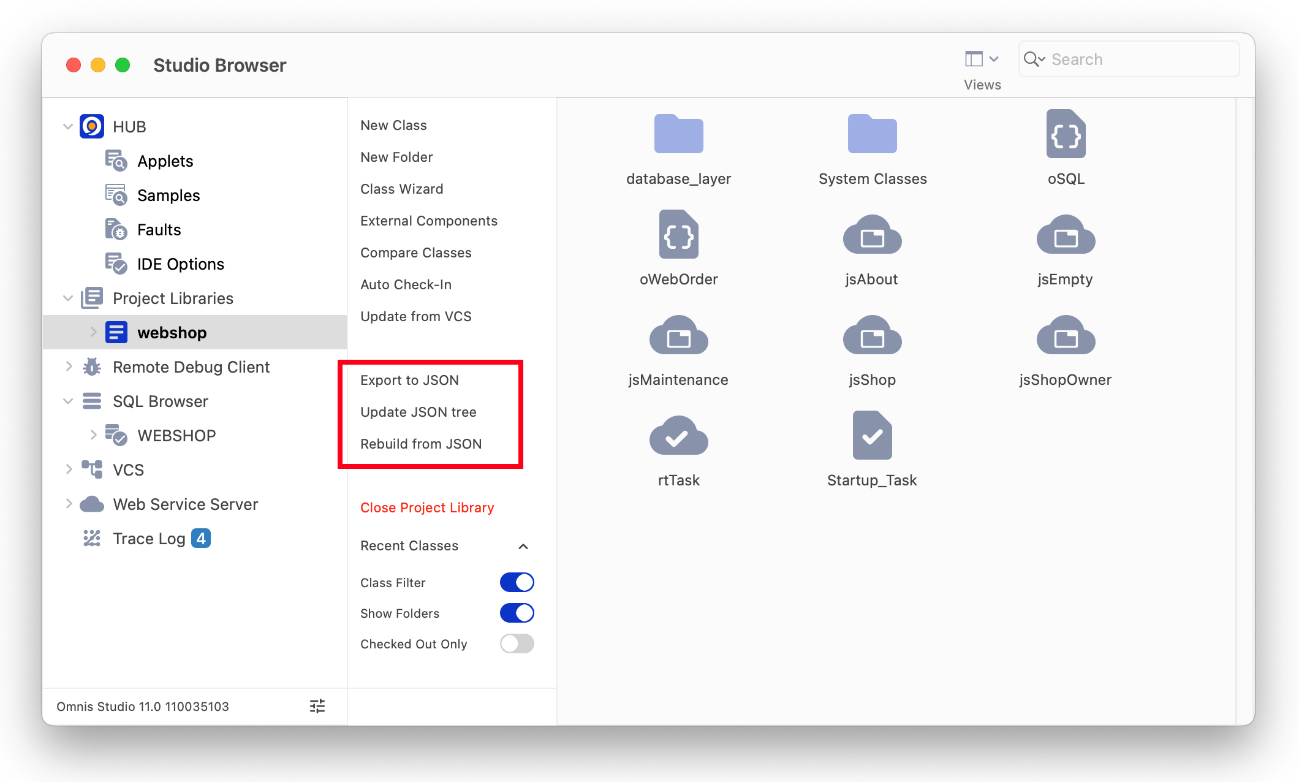Open the settings sliders icon in status bar
This screenshot has width=1299, height=782.
click(x=318, y=706)
